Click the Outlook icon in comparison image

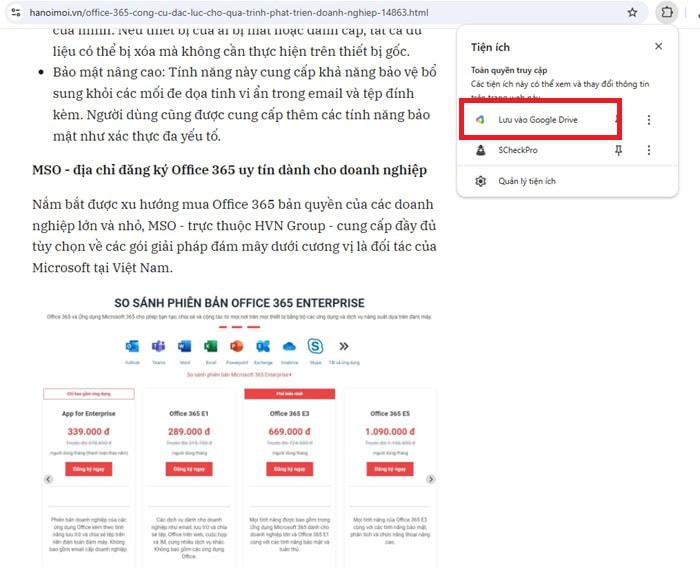click(x=132, y=346)
